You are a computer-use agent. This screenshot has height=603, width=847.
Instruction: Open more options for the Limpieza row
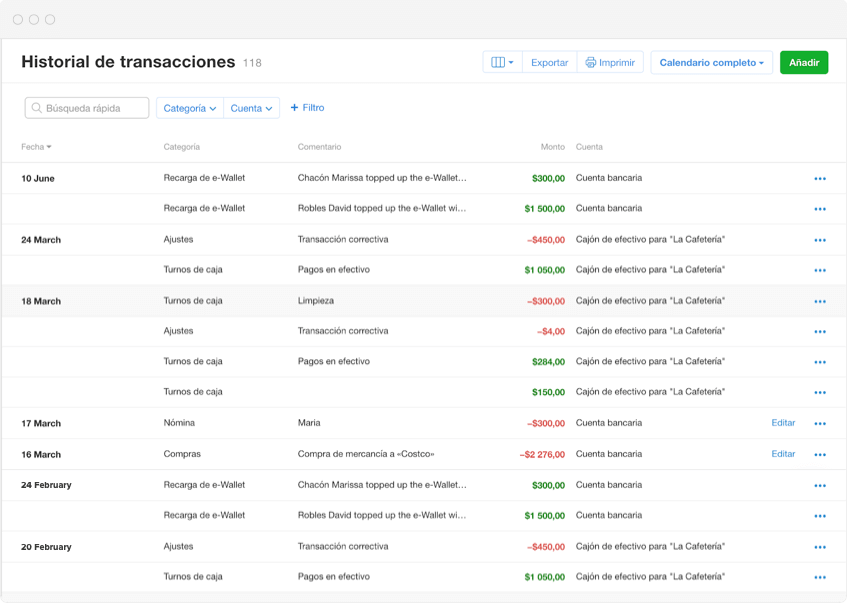tap(820, 302)
